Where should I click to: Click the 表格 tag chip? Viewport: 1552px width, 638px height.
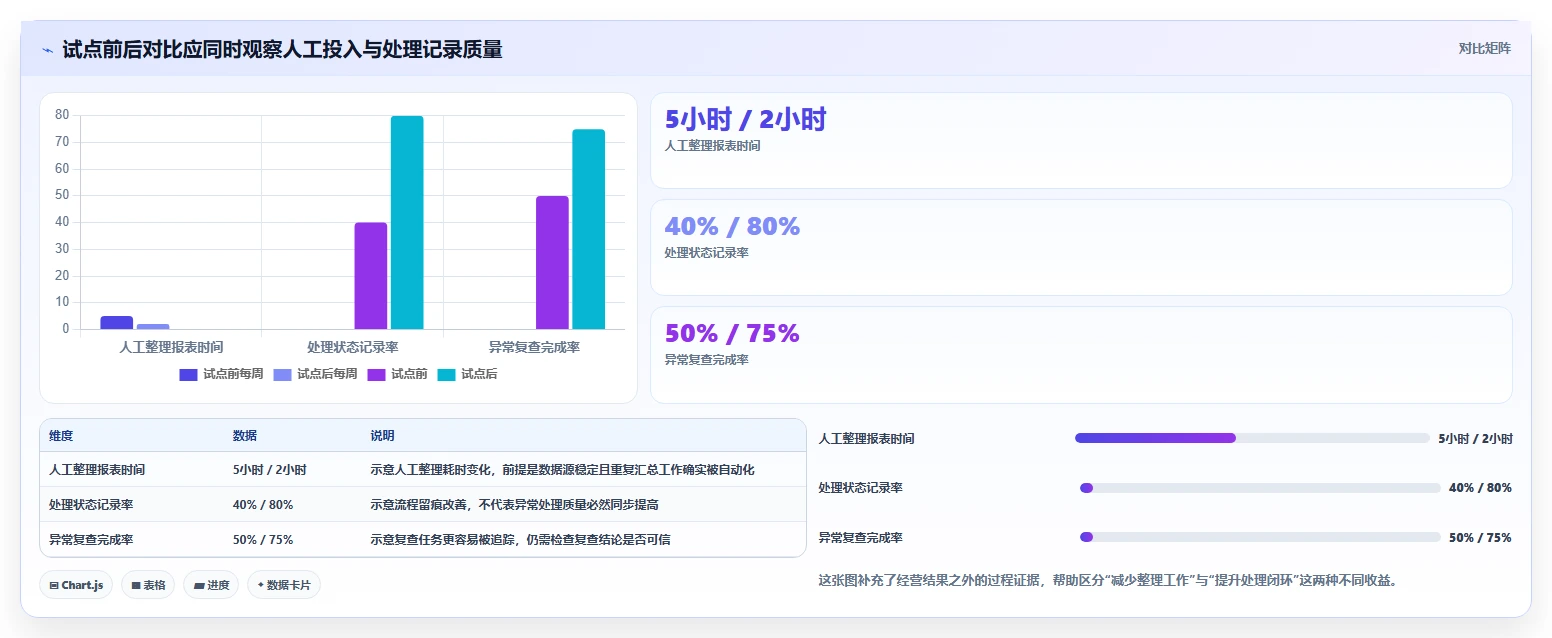(x=148, y=585)
